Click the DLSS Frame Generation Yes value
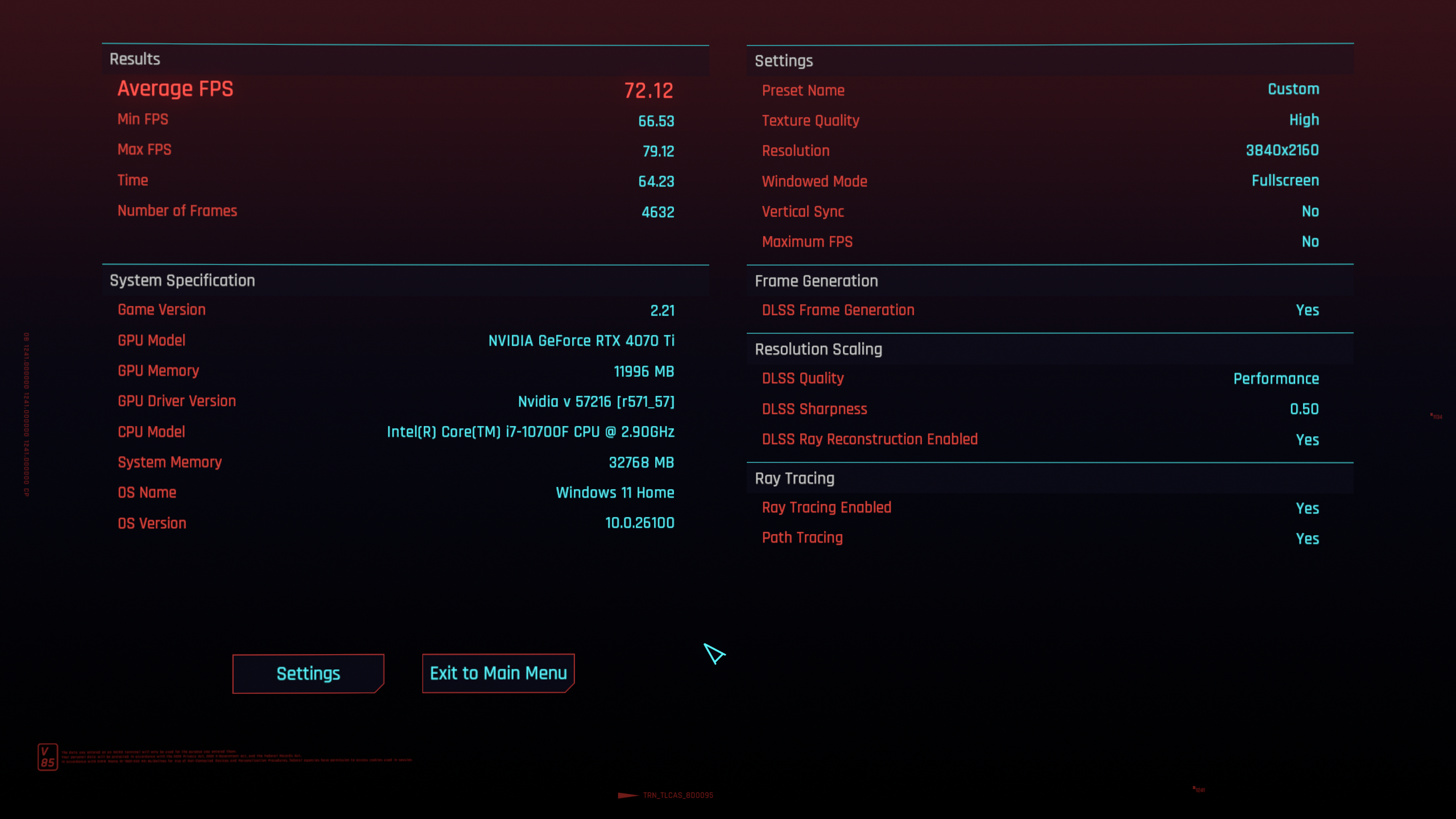This screenshot has height=819, width=1456. click(1307, 311)
